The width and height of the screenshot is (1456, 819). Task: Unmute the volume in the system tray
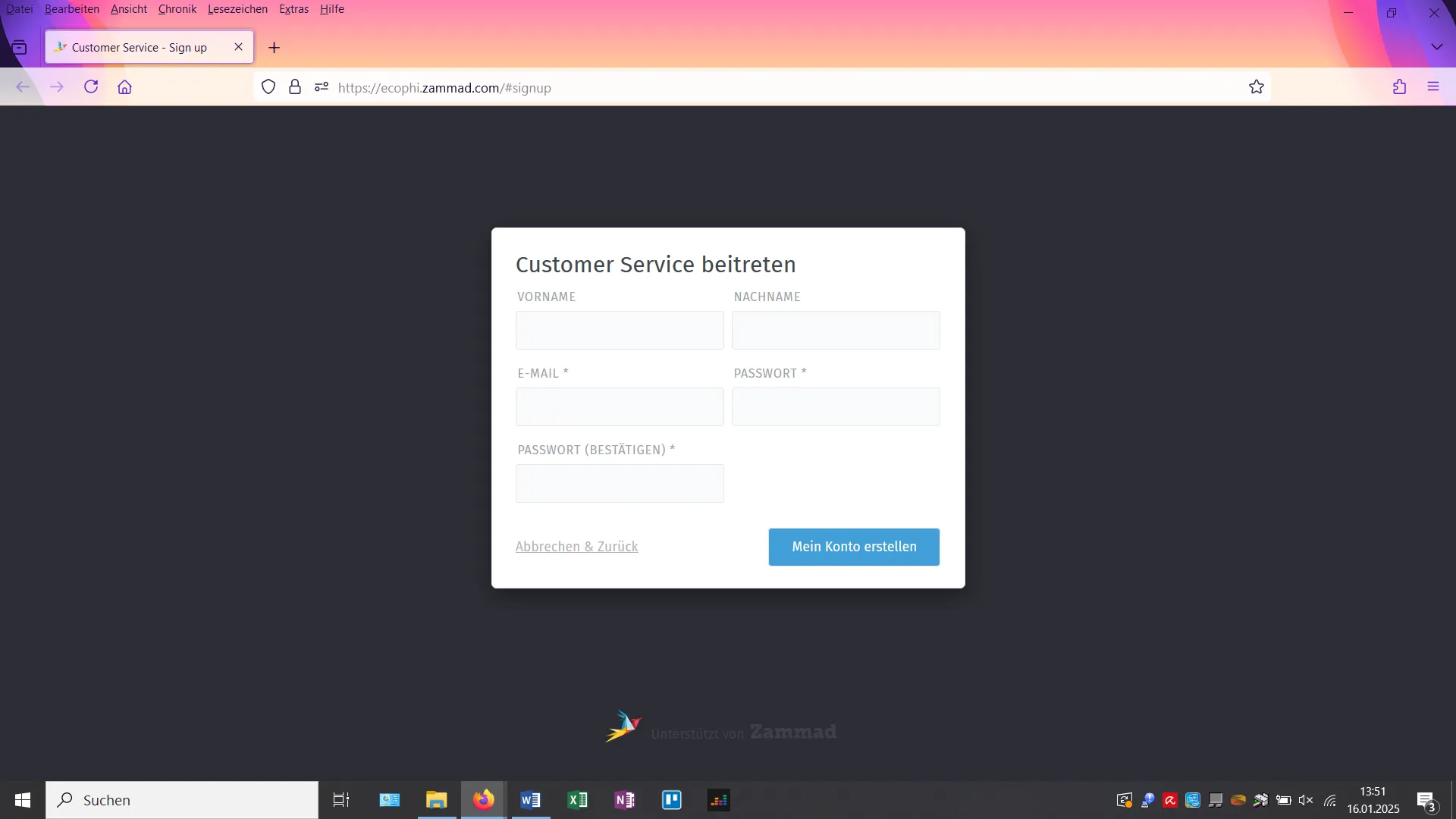pyautogui.click(x=1306, y=799)
